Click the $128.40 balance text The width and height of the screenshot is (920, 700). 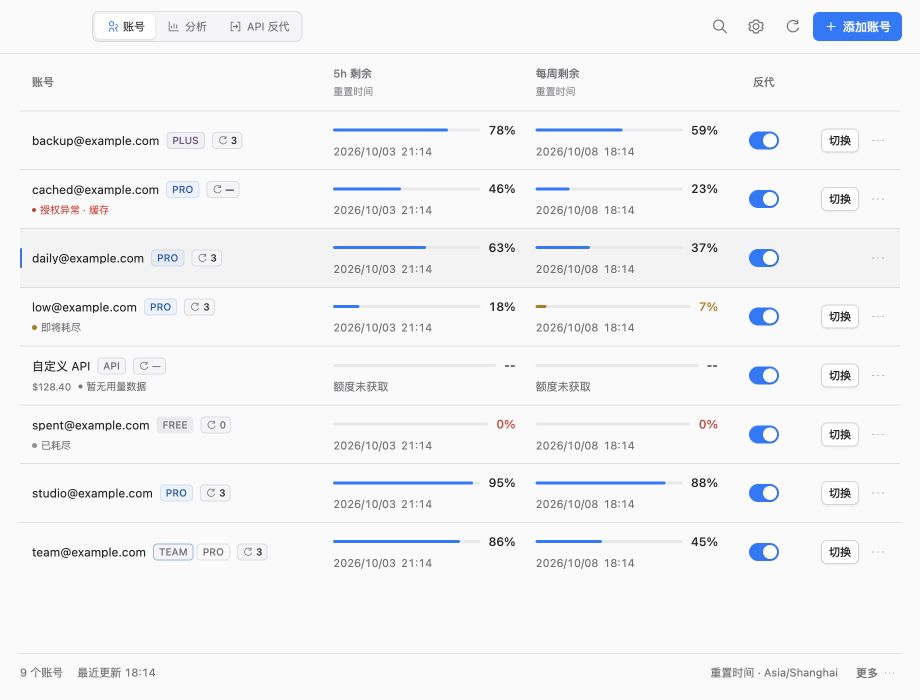52,387
